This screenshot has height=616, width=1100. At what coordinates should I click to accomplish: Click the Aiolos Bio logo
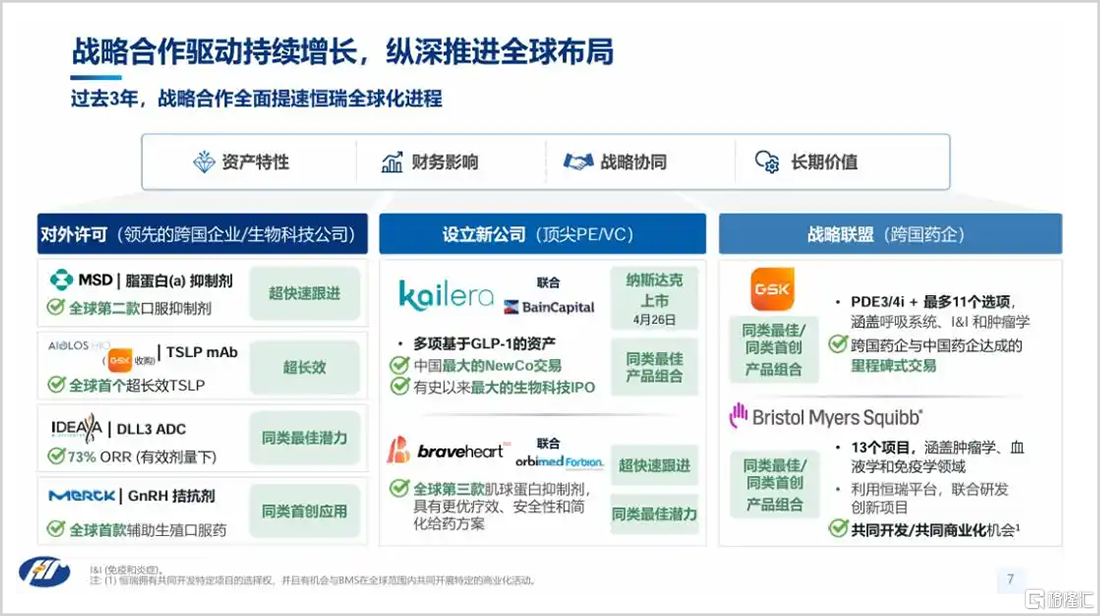coord(79,346)
